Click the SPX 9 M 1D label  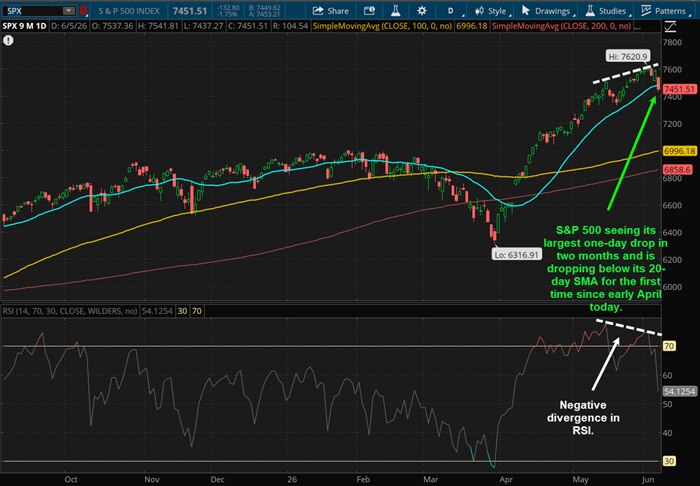click(25, 26)
